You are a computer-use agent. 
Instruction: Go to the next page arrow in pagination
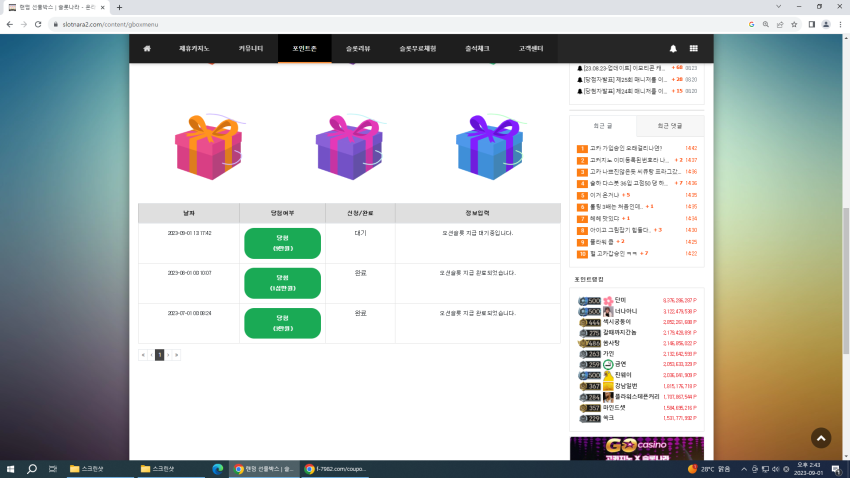pos(168,355)
